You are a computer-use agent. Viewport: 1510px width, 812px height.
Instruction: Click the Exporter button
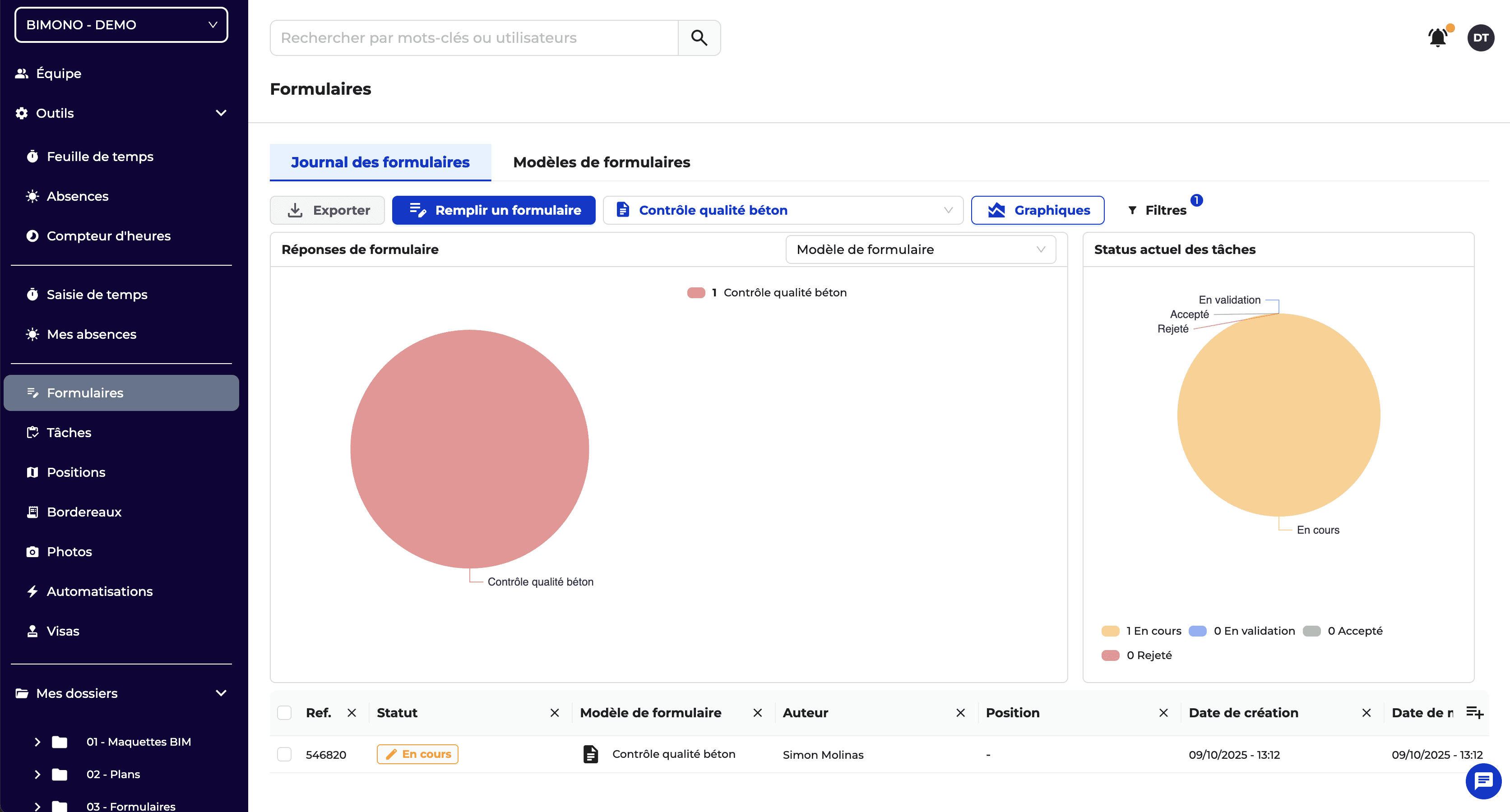[328, 210]
